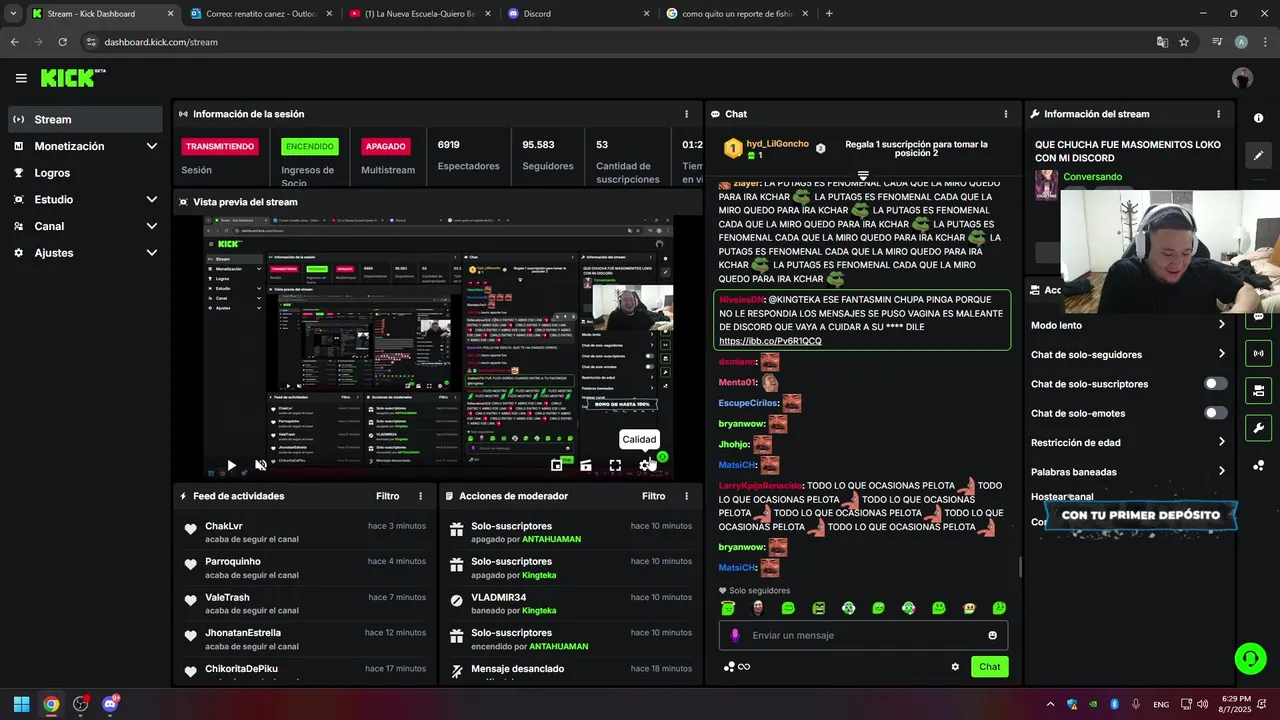Click the three-dots cluster icon in the right sidebar
The image size is (1280, 720).
[1258, 465]
